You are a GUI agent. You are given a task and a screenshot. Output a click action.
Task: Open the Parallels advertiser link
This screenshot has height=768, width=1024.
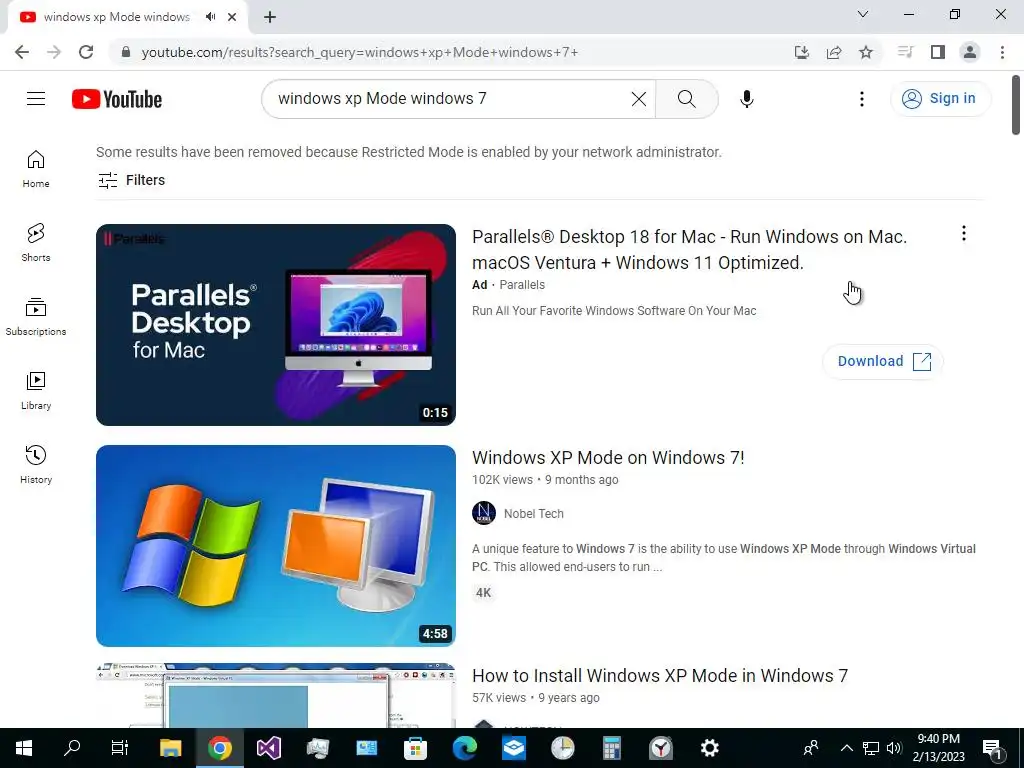click(522, 285)
